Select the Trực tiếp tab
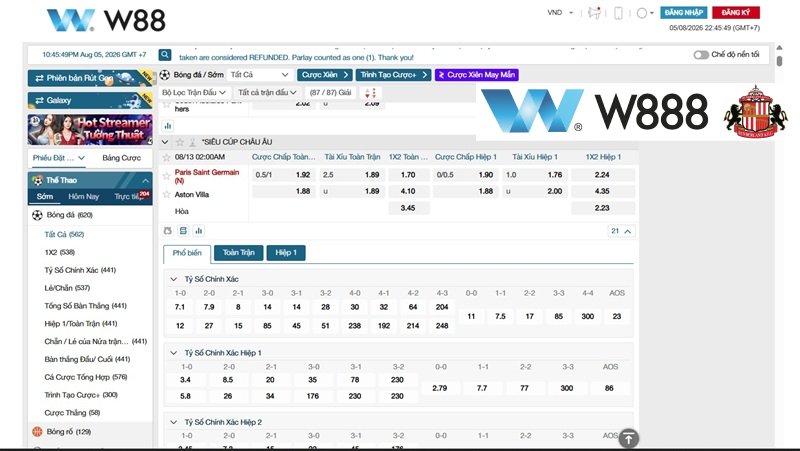The image size is (800, 451). click(x=129, y=196)
